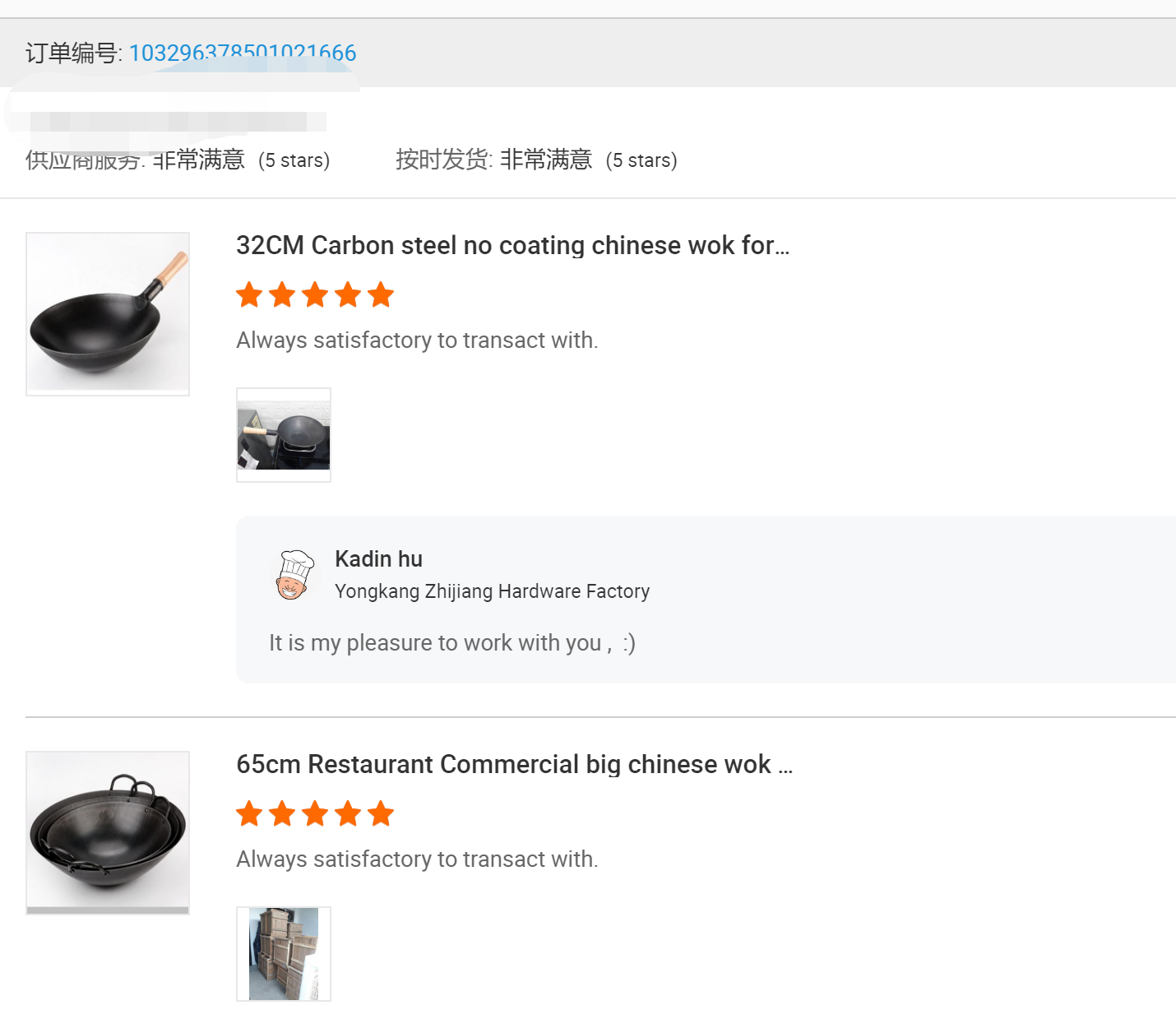Click the 32CM carbon steel wok product image
Viewport: 1176px width, 1019px height.
click(108, 313)
